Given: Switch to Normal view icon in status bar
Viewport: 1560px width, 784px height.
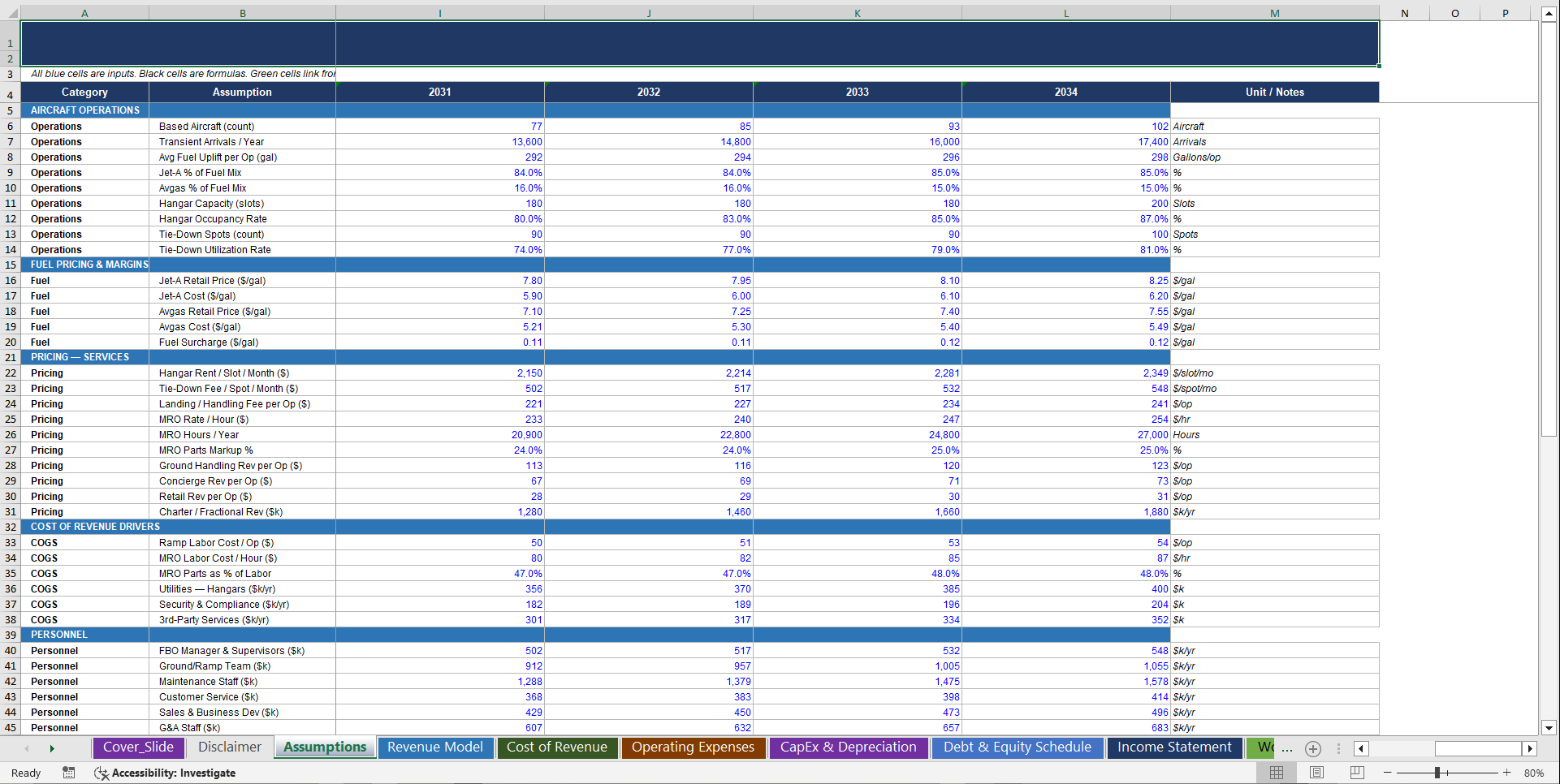Looking at the screenshot, I should 1276,773.
